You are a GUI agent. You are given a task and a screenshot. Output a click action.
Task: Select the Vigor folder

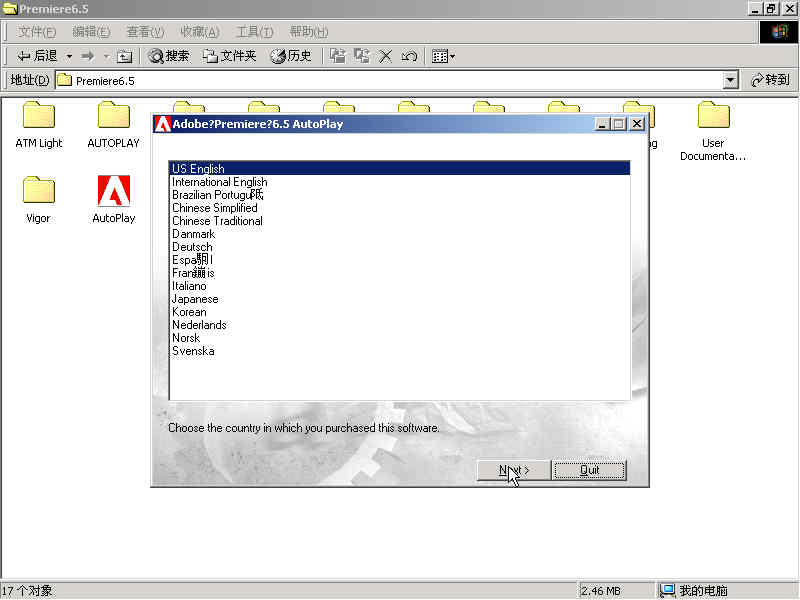click(38, 200)
